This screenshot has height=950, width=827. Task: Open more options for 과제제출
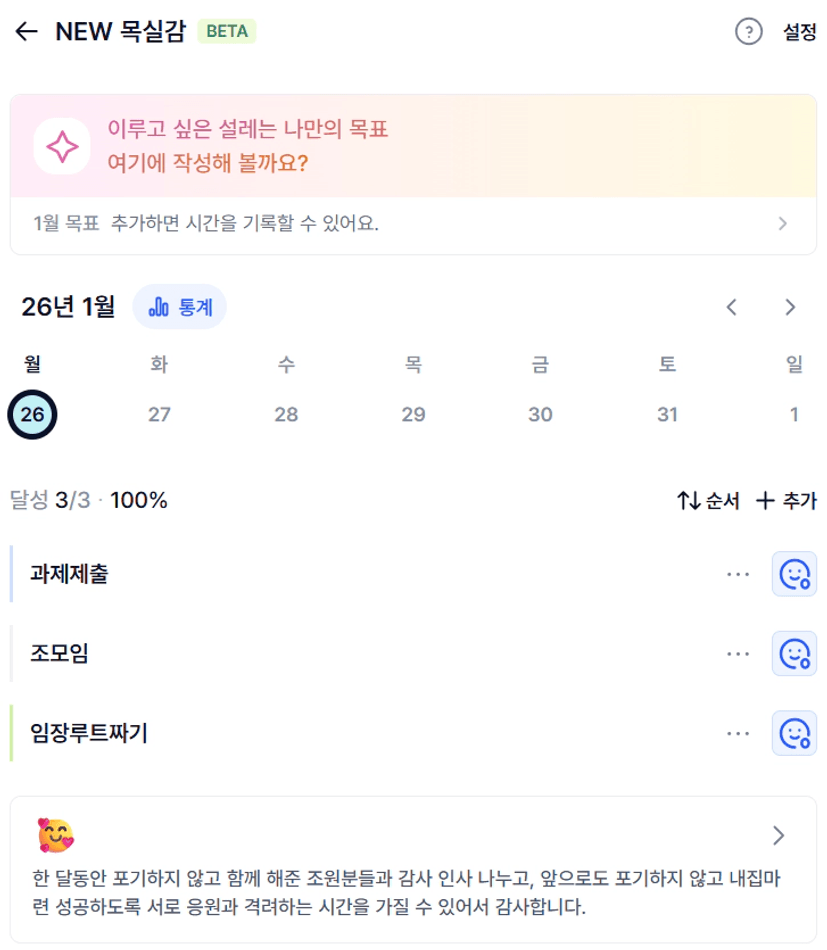[x=738, y=574]
